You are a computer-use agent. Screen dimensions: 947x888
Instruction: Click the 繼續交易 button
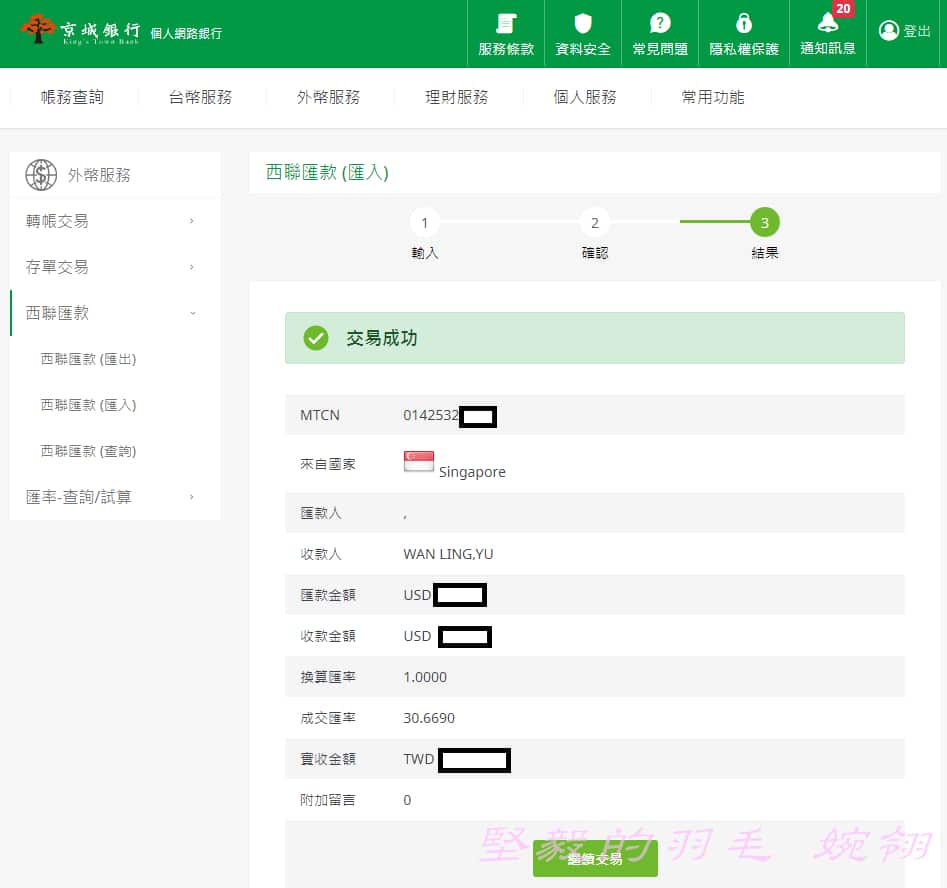coord(594,858)
